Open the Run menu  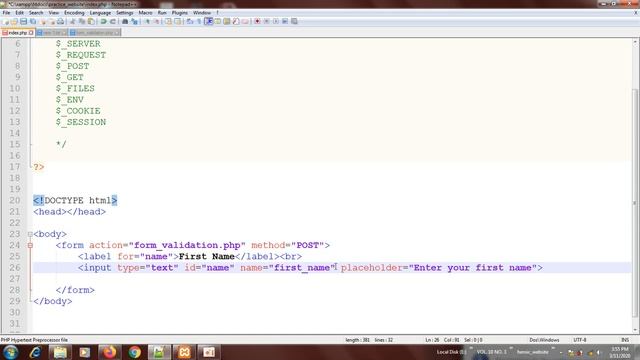tap(162, 13)
